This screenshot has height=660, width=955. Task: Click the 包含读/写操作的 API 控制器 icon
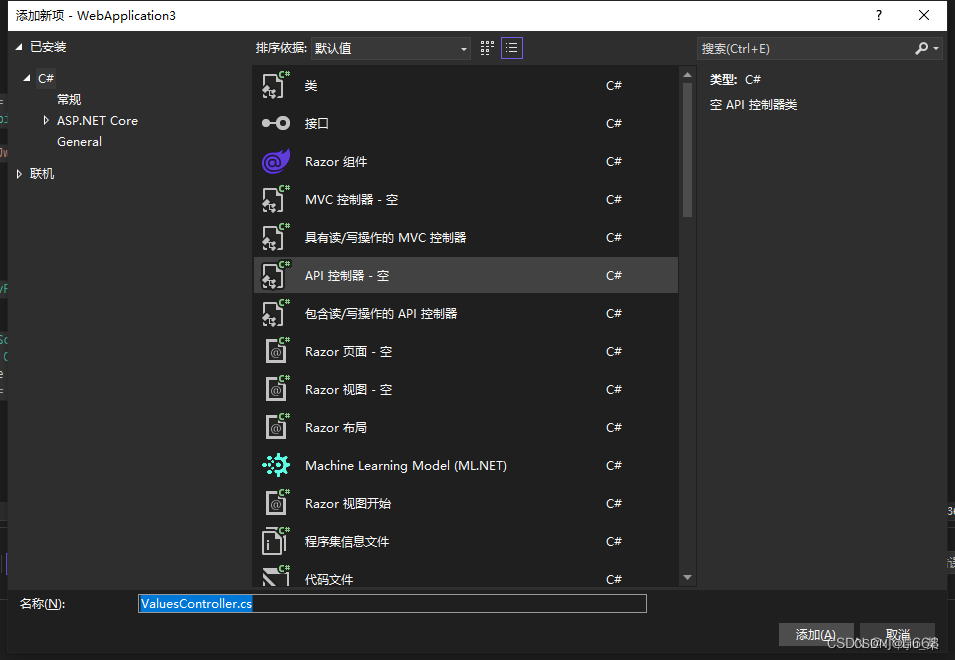coord(275,314)
